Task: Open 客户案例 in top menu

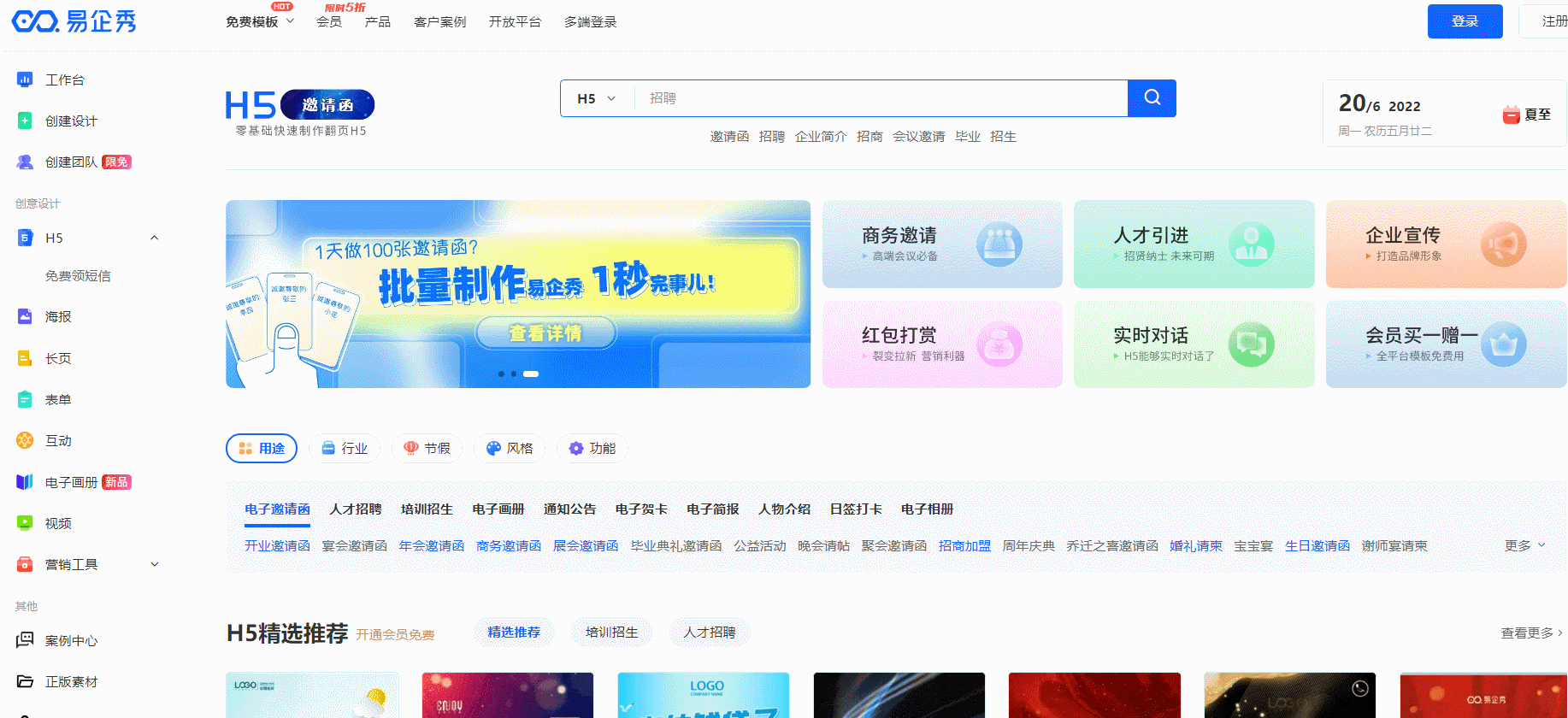Action: 439,21
